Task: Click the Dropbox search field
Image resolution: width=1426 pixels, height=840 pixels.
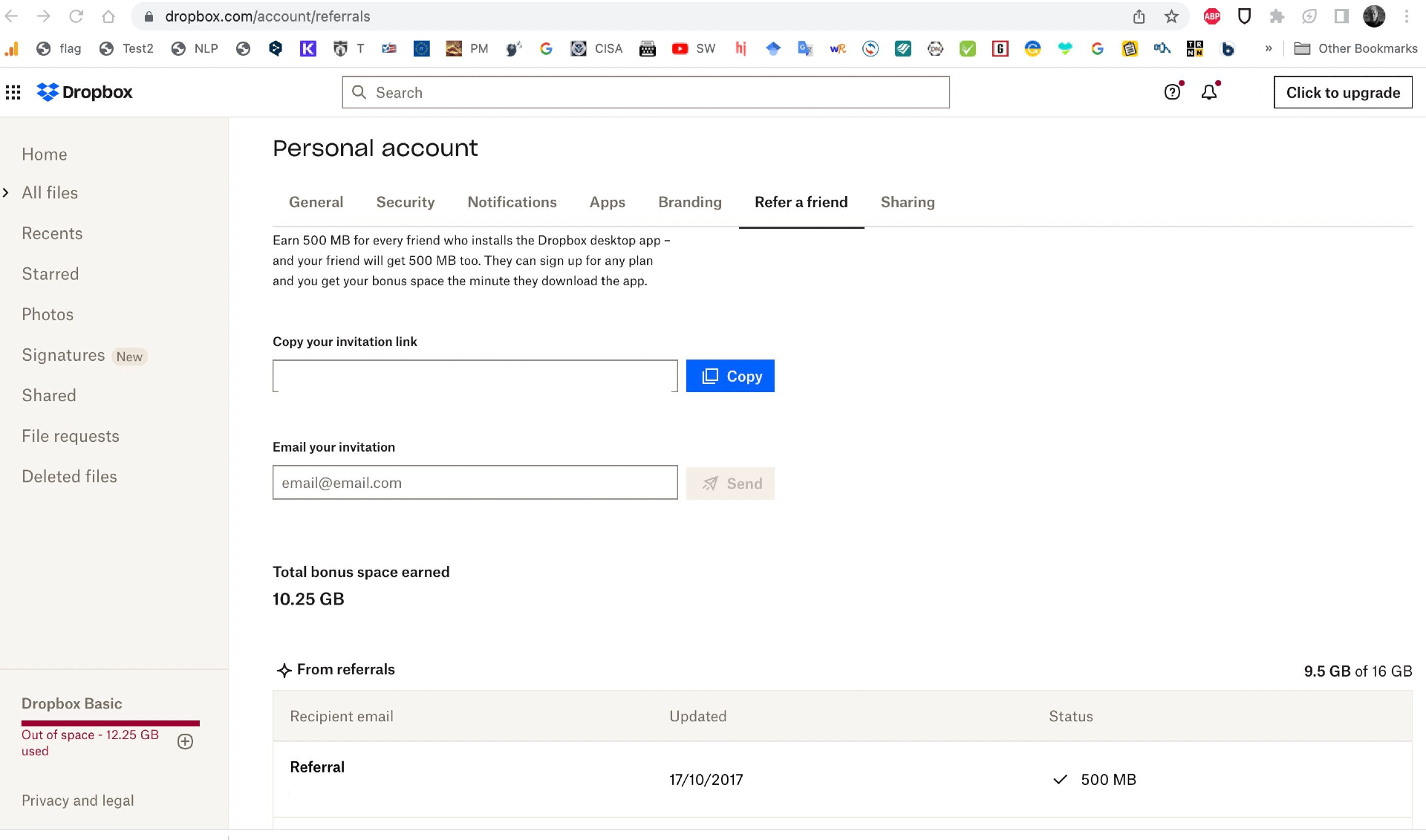Action: tap(645, 92)
